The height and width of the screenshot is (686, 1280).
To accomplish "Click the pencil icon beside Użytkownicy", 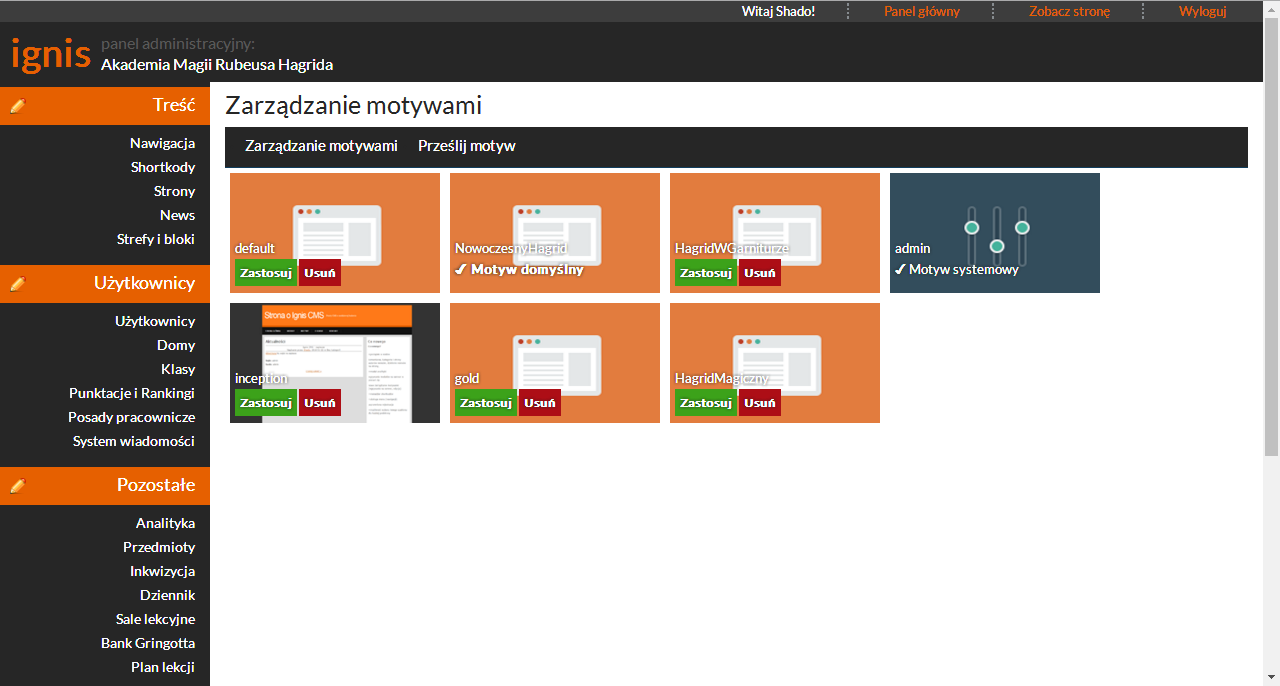I will coord(17,283).
